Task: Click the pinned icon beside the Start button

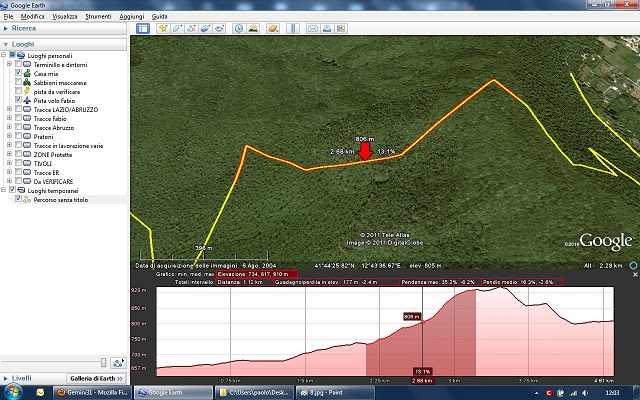Action: click(x=40, y=393)
